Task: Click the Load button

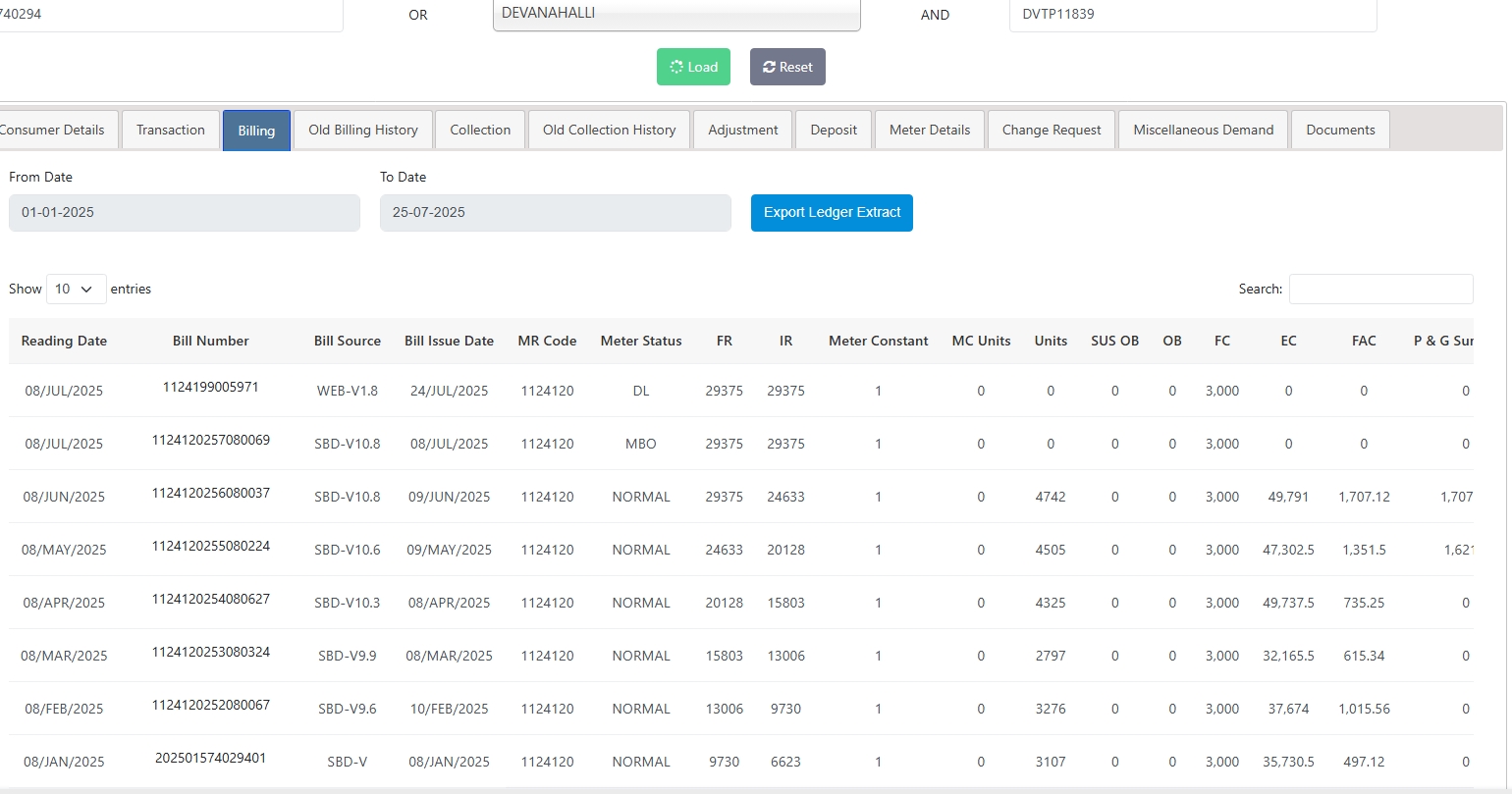Action: pos(693,67)
